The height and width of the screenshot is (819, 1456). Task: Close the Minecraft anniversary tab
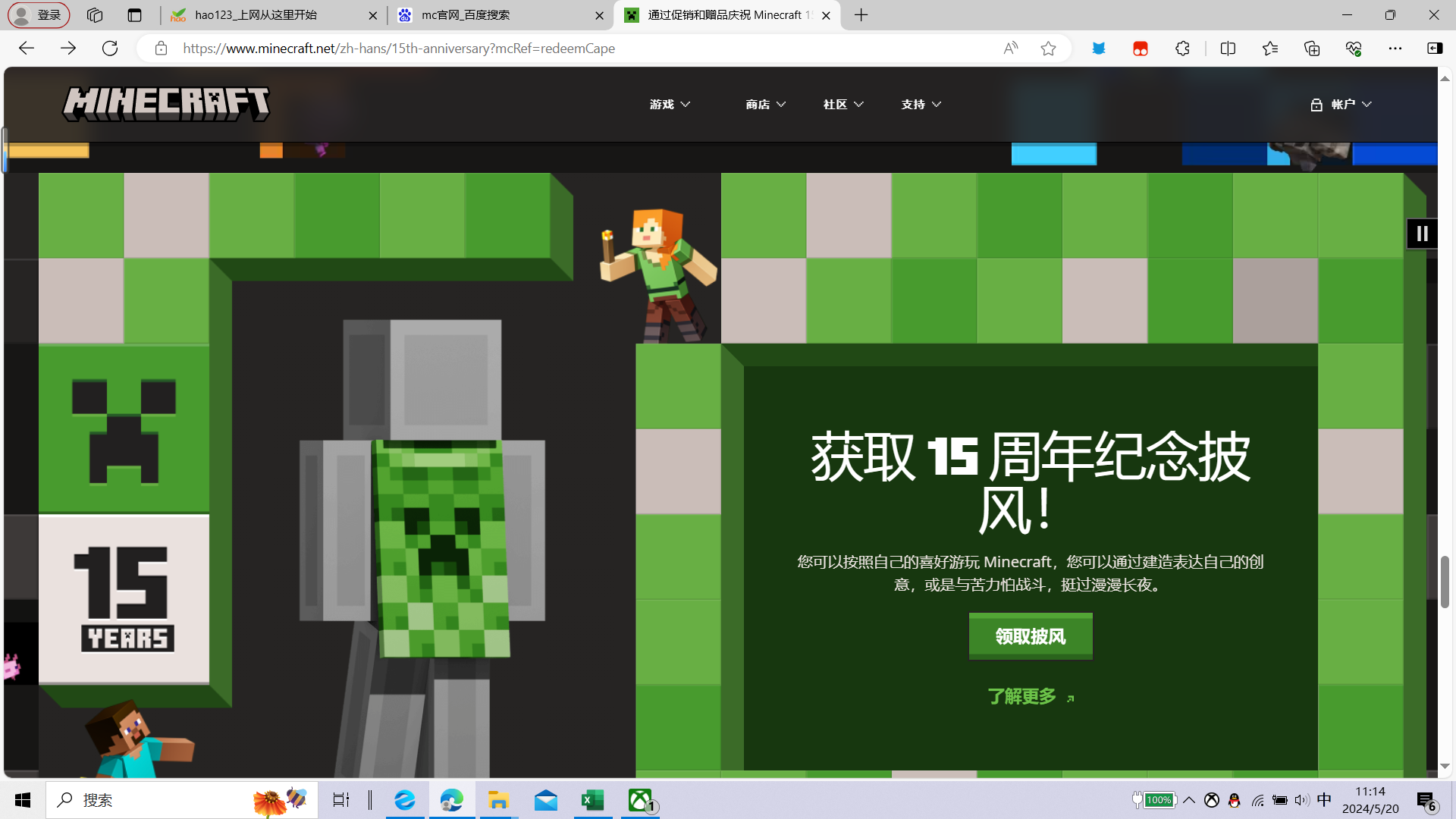pos(826,15)
